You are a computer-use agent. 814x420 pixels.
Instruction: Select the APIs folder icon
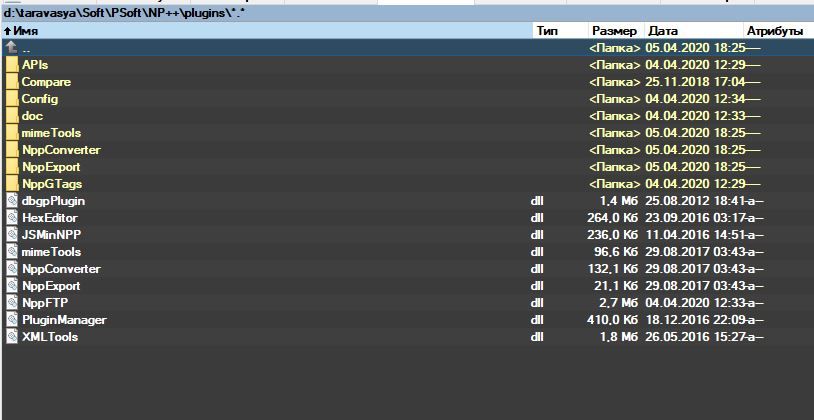[12, 65]
